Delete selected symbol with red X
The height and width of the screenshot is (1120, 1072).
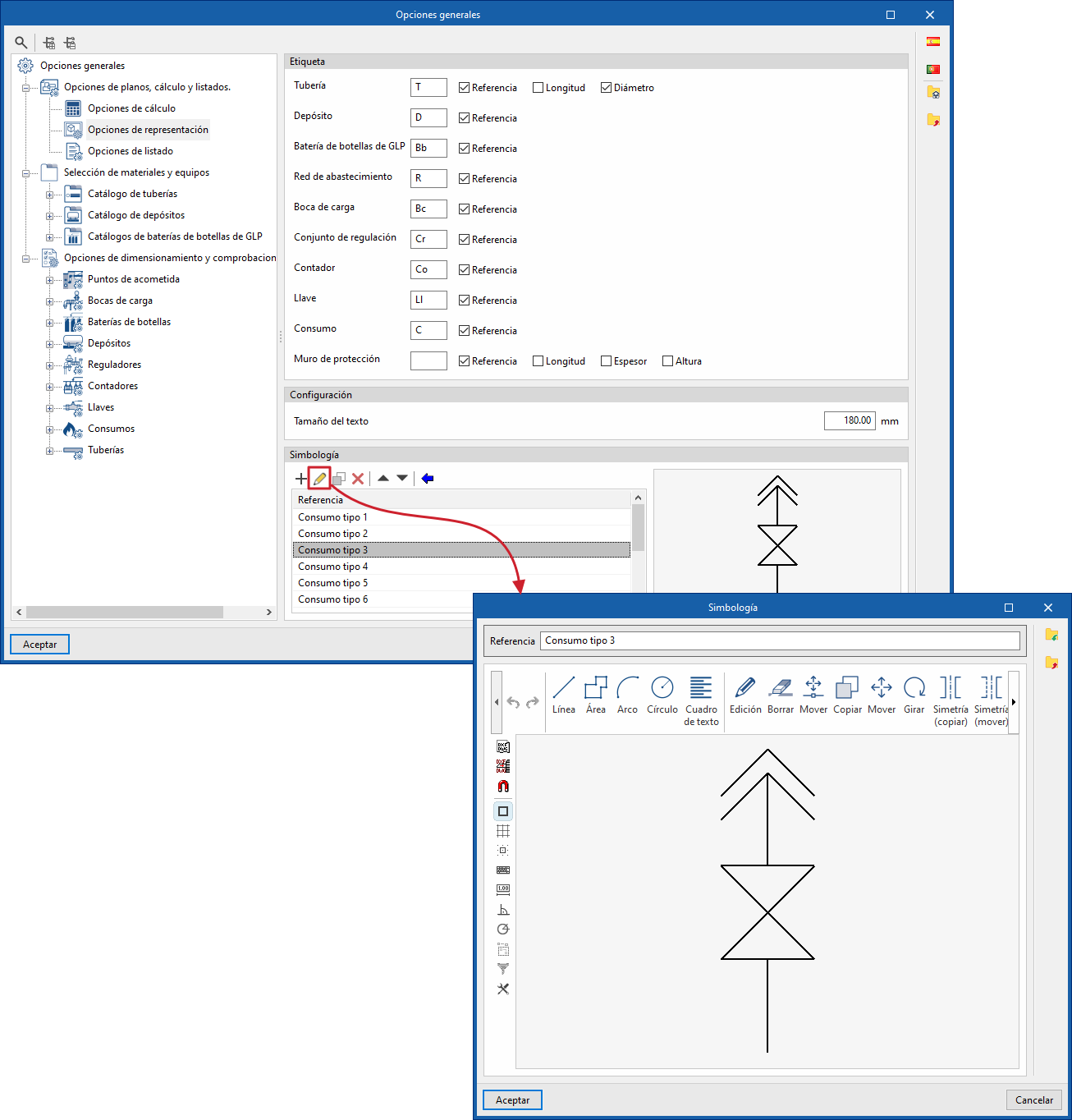tap(358, 479)
